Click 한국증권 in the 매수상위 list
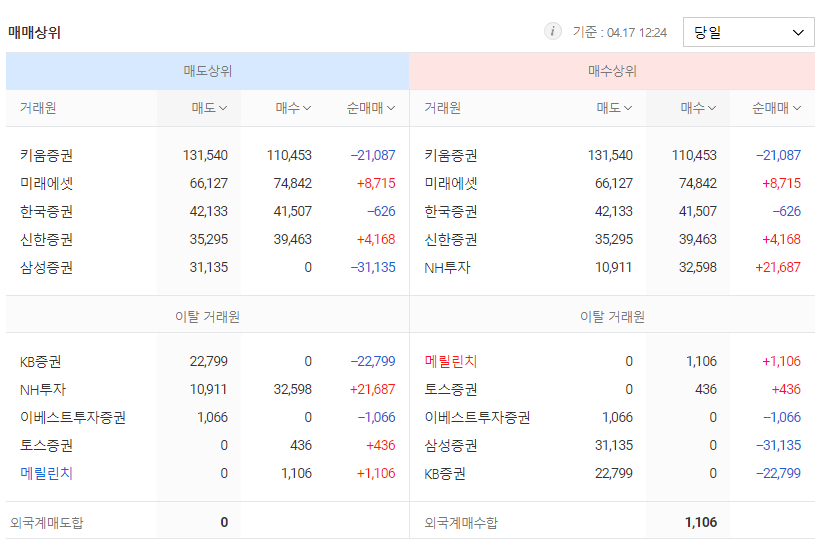Screen dimensions: 823x544 tap(451, 212)
